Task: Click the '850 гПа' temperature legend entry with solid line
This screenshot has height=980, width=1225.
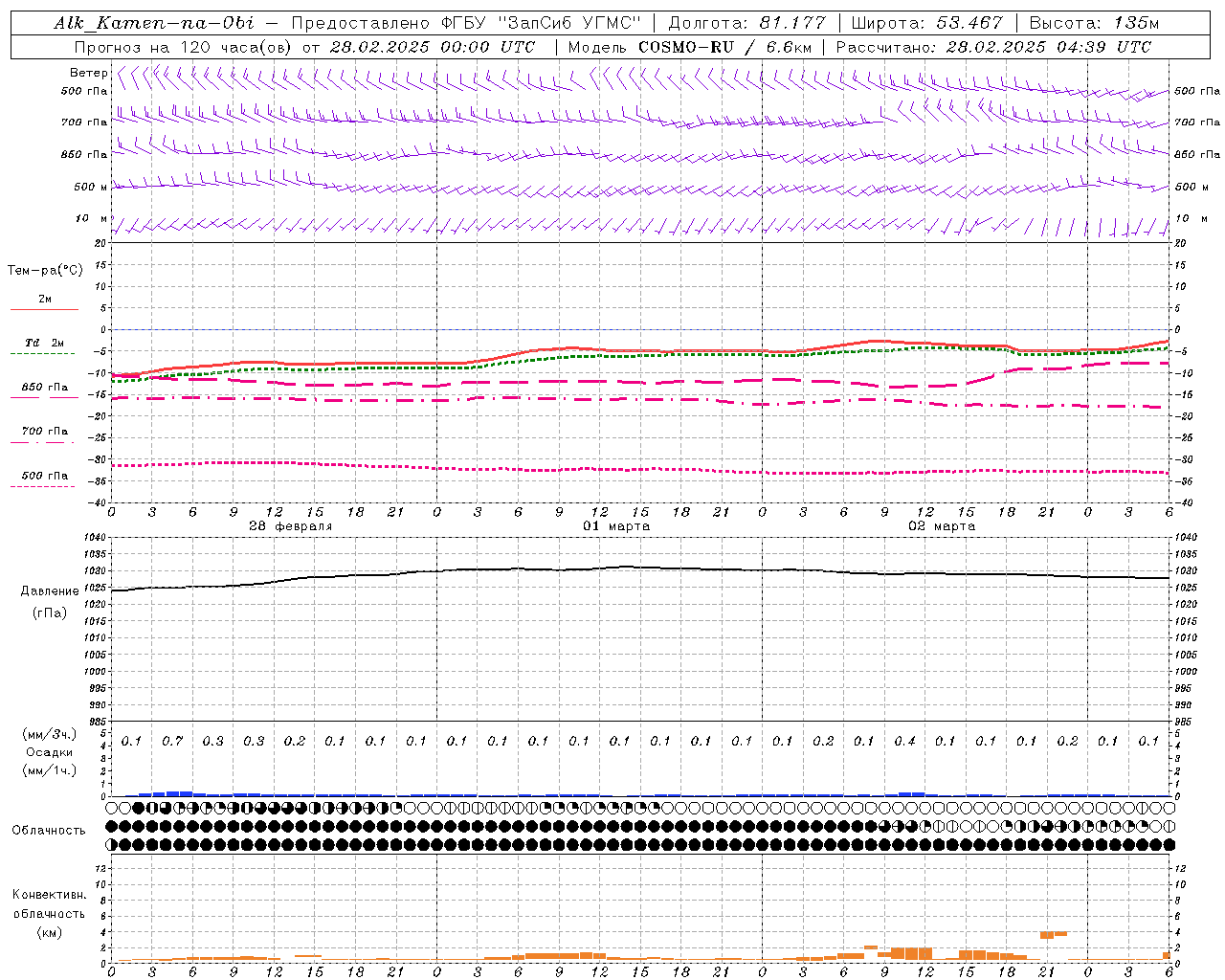Action: (44, 388)
